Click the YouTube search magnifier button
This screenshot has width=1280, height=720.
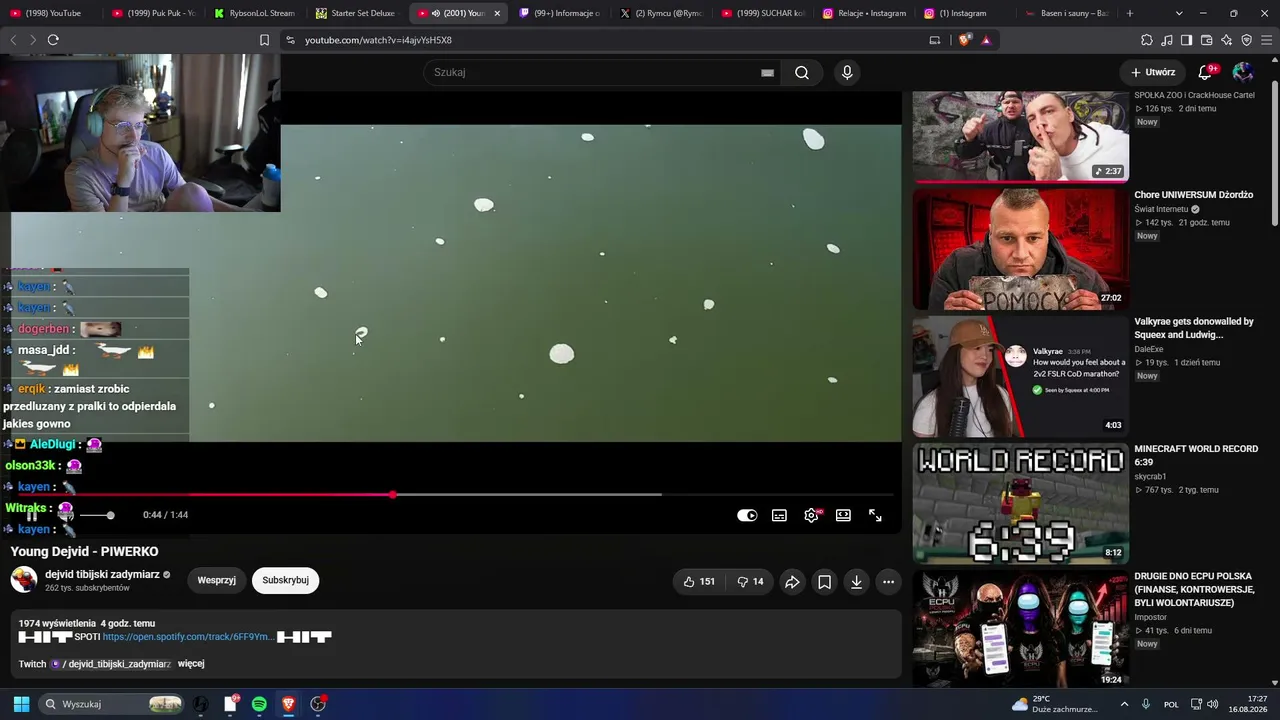click(x=802, y=72)
